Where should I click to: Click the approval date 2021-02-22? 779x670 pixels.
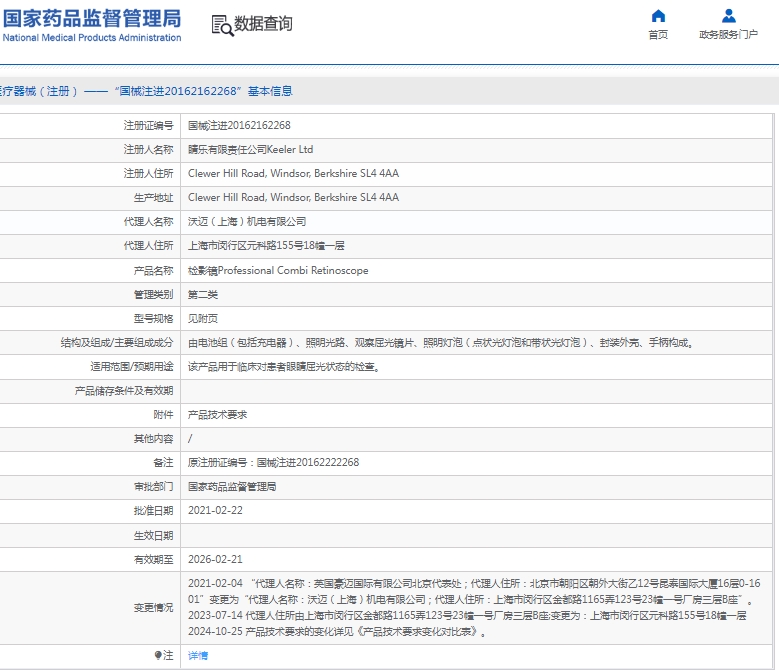coord(215,510)
